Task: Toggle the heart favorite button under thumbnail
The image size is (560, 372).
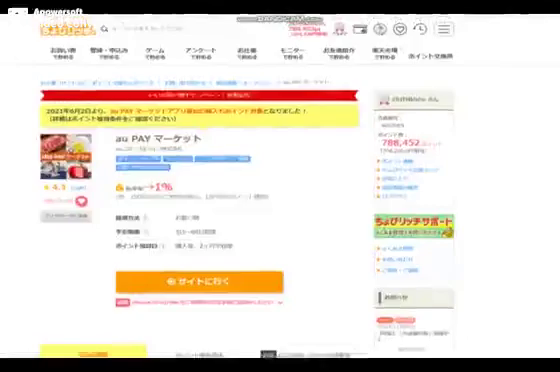Action: (x=81, y=201)
